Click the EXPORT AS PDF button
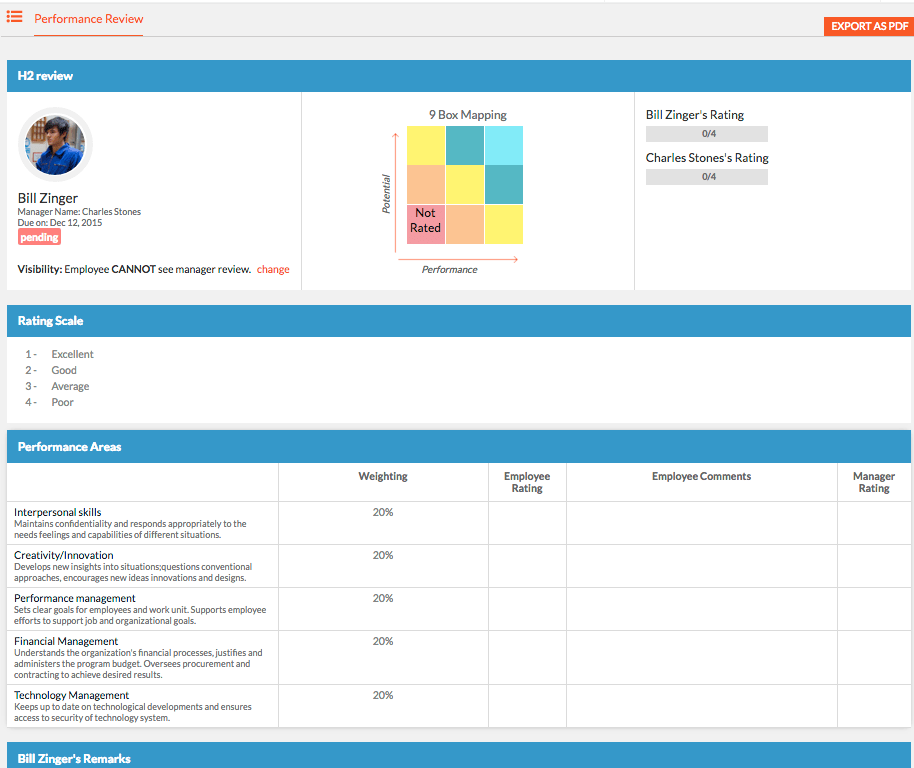This screenshot has height=768, width=914. 869,26
